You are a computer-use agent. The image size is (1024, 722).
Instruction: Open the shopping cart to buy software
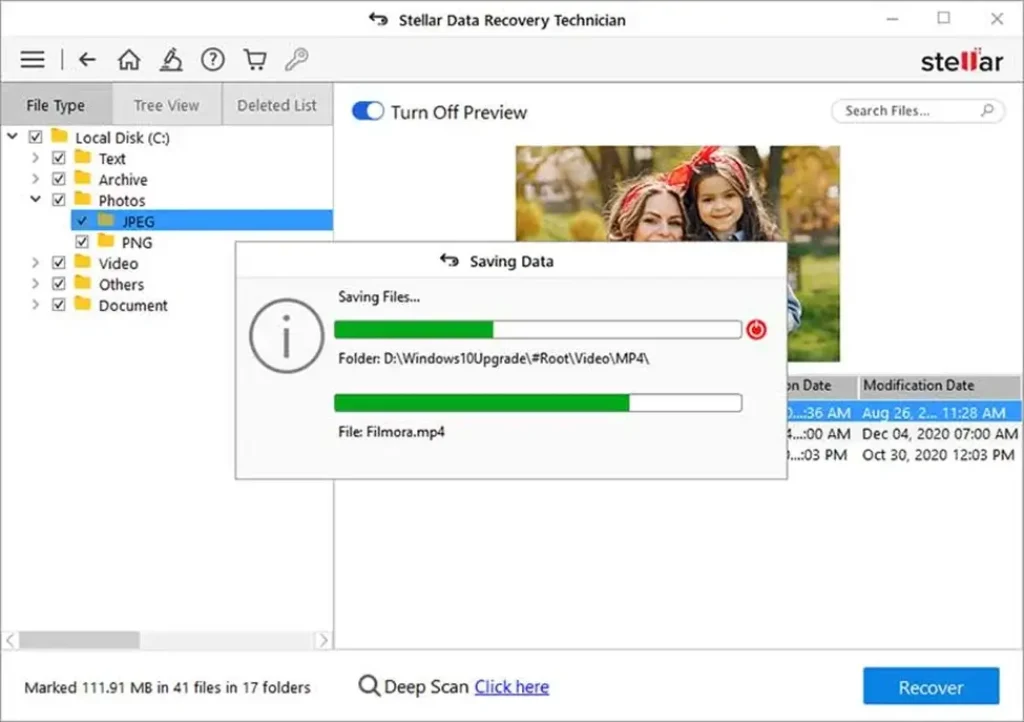pos(254,59)
